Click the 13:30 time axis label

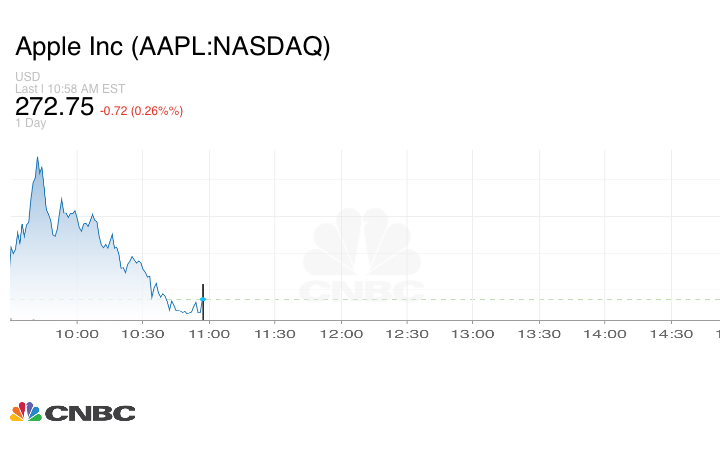coord(540,334)
